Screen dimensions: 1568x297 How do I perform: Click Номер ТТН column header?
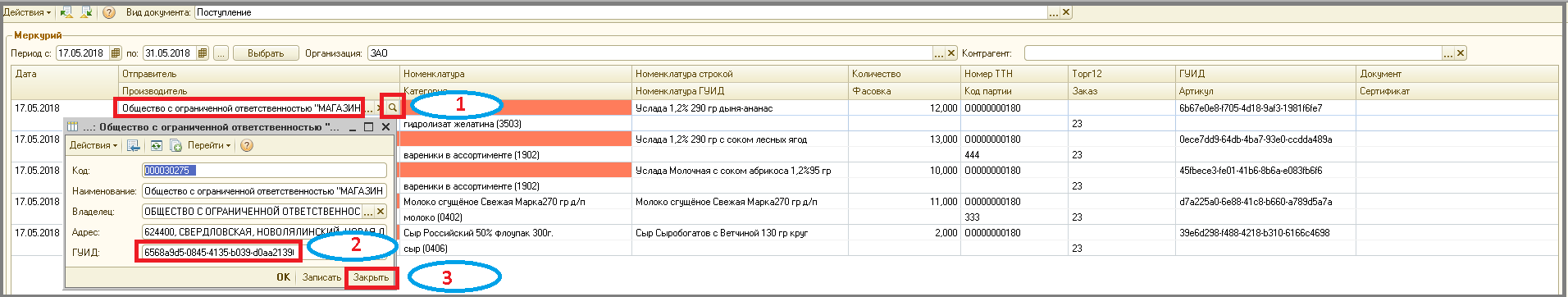pos(1014,74)
